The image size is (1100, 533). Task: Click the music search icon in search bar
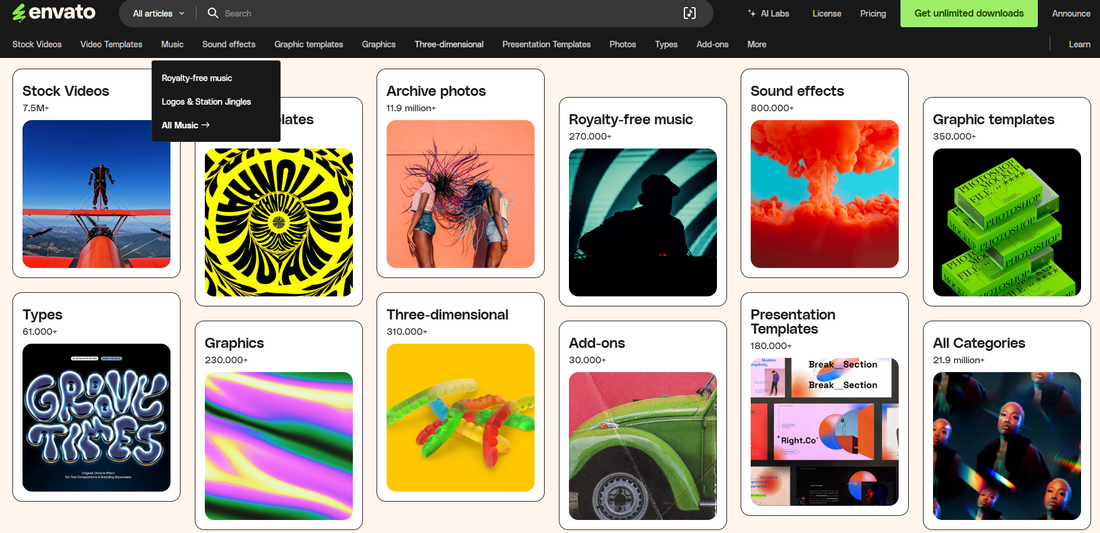689,13
